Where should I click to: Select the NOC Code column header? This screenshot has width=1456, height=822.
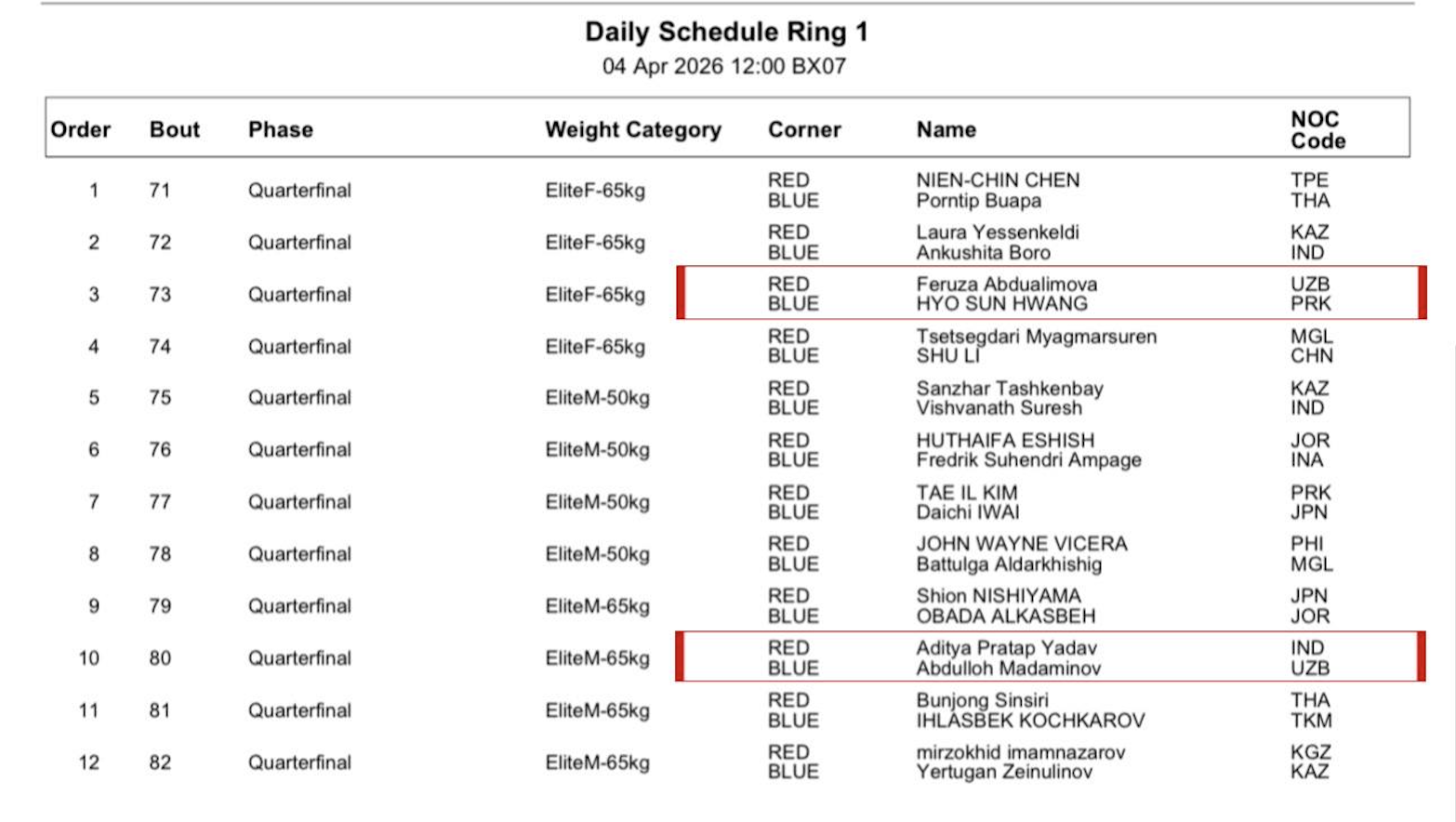[x=1317, y=130]
